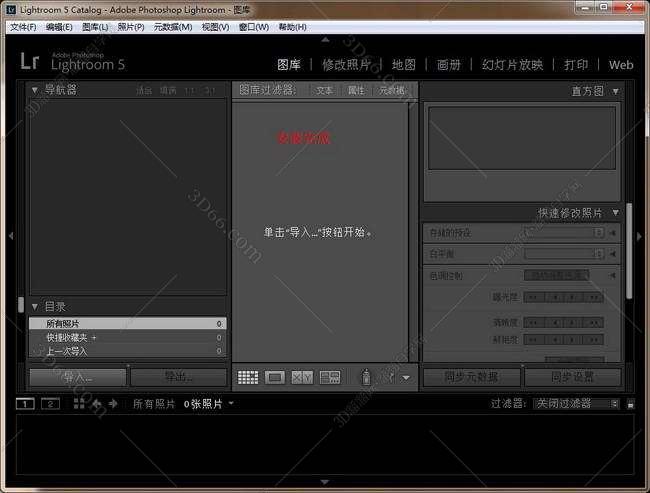Click the Lr identity plate logo

click(29, 61)
